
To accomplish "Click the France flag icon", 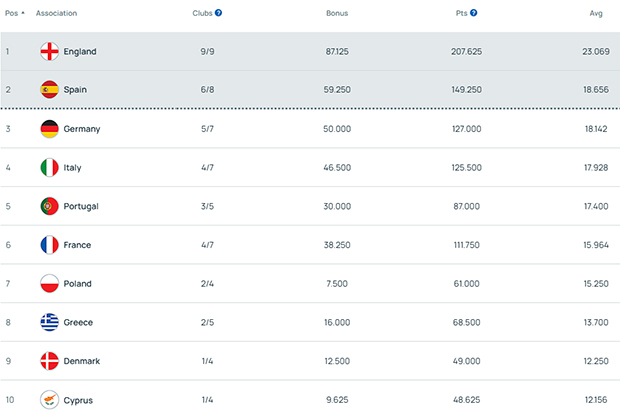I will click(x=49, y=245).
